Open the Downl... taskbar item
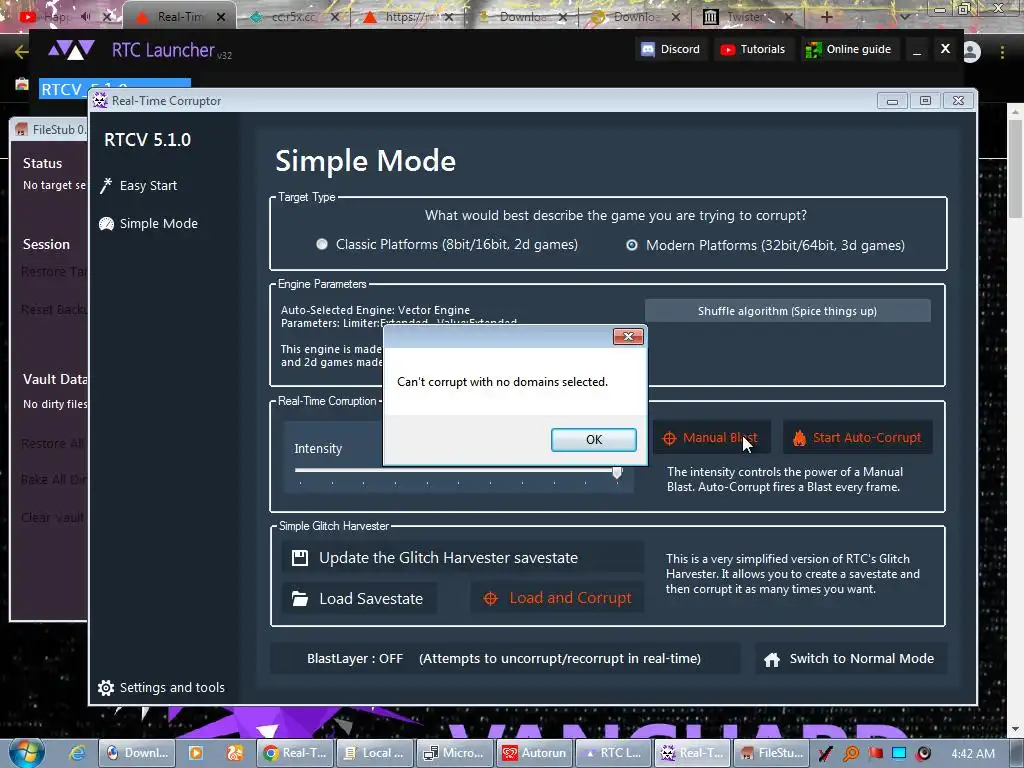The height and width of the screenshot is (768, 1024). pos(136,753)
